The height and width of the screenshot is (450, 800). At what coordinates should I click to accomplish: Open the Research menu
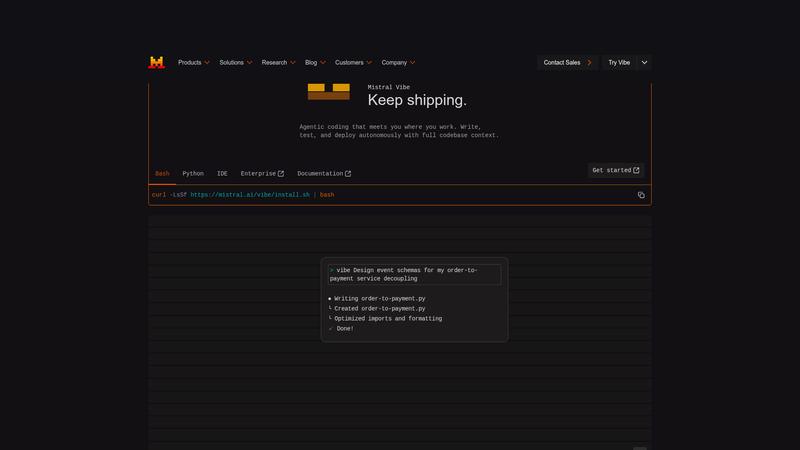click(274, 63)
